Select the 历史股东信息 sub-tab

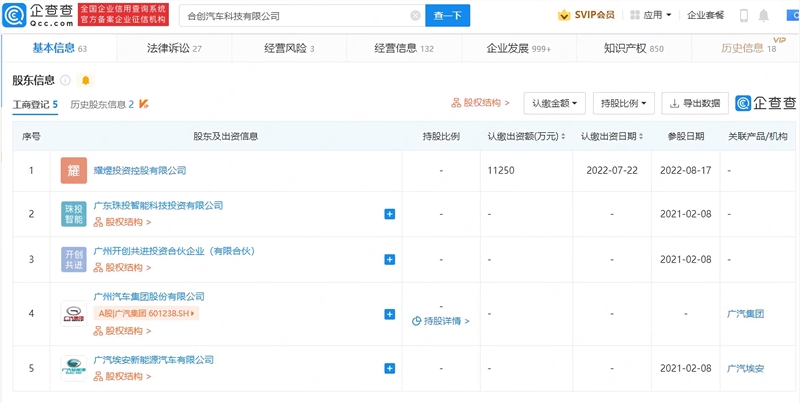(x=102, y=105)
